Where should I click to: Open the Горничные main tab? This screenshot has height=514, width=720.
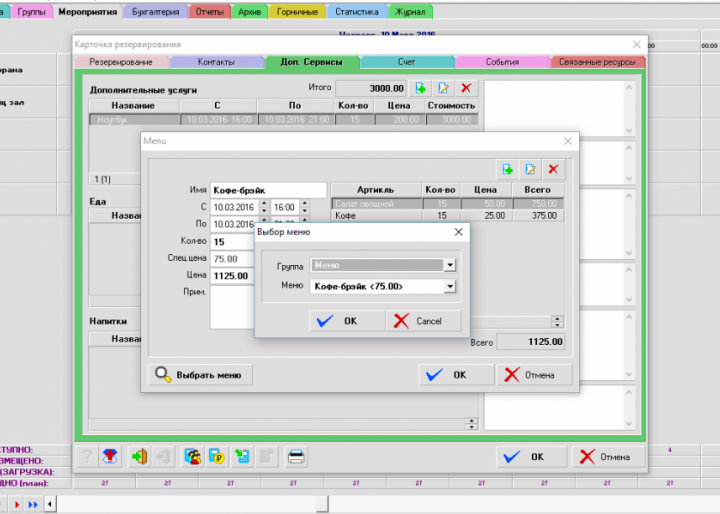[297, 12]
